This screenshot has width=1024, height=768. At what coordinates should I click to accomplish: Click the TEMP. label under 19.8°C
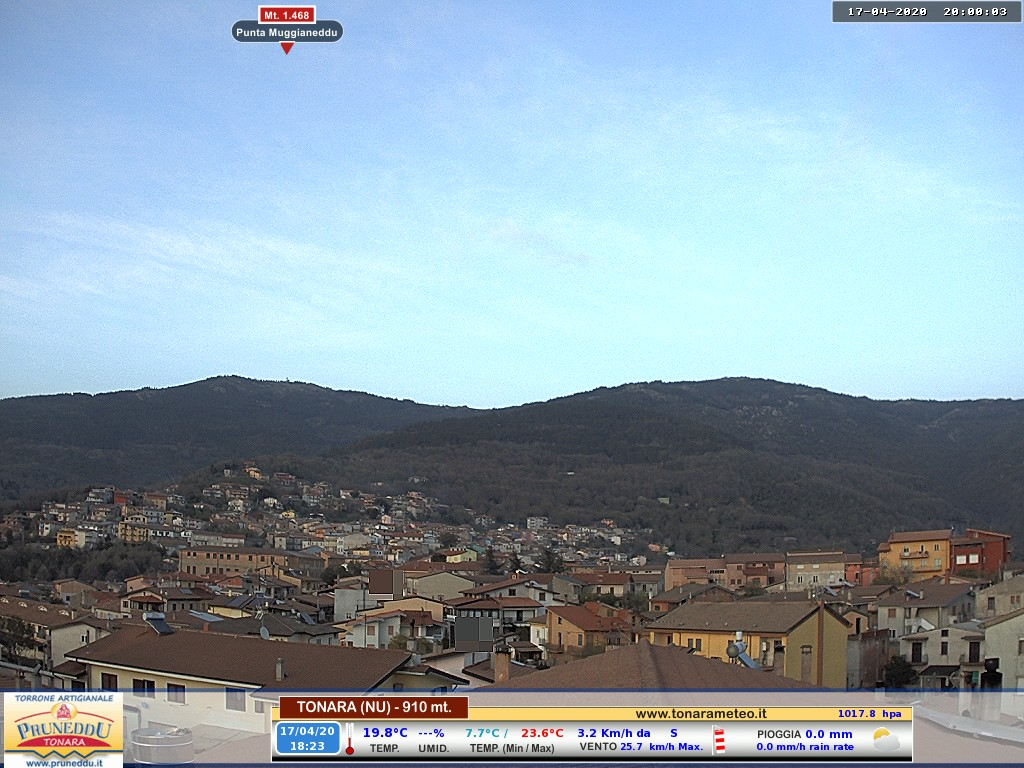tap(385, 748)
